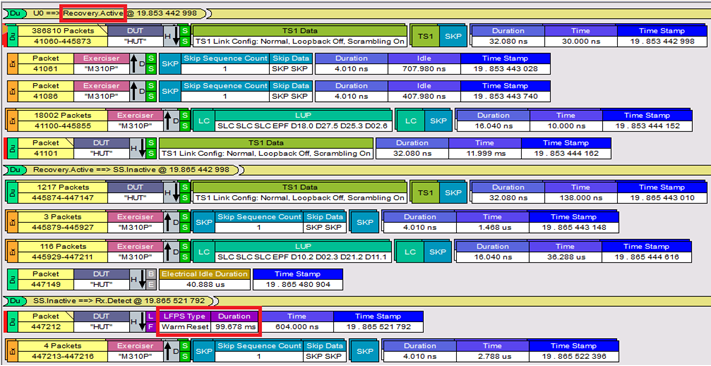Click the Ex side tag of 116 Packets row
The image size is (711, 366).
(12, 252)
